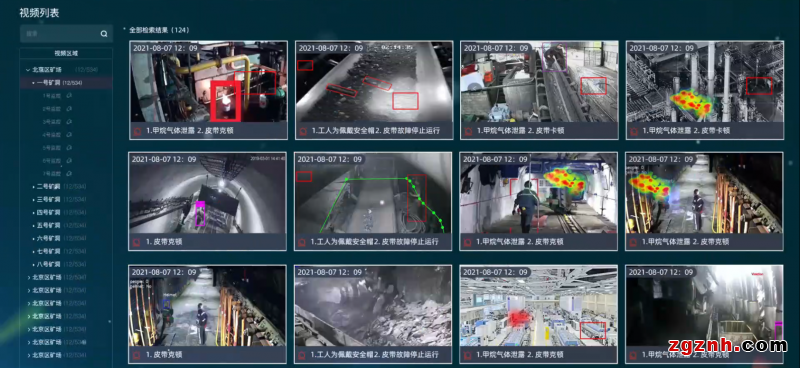Click the 视频区域 panel header
Image resolution: width=800 pixels, height=368 pixels.
(x=66, y=53)
